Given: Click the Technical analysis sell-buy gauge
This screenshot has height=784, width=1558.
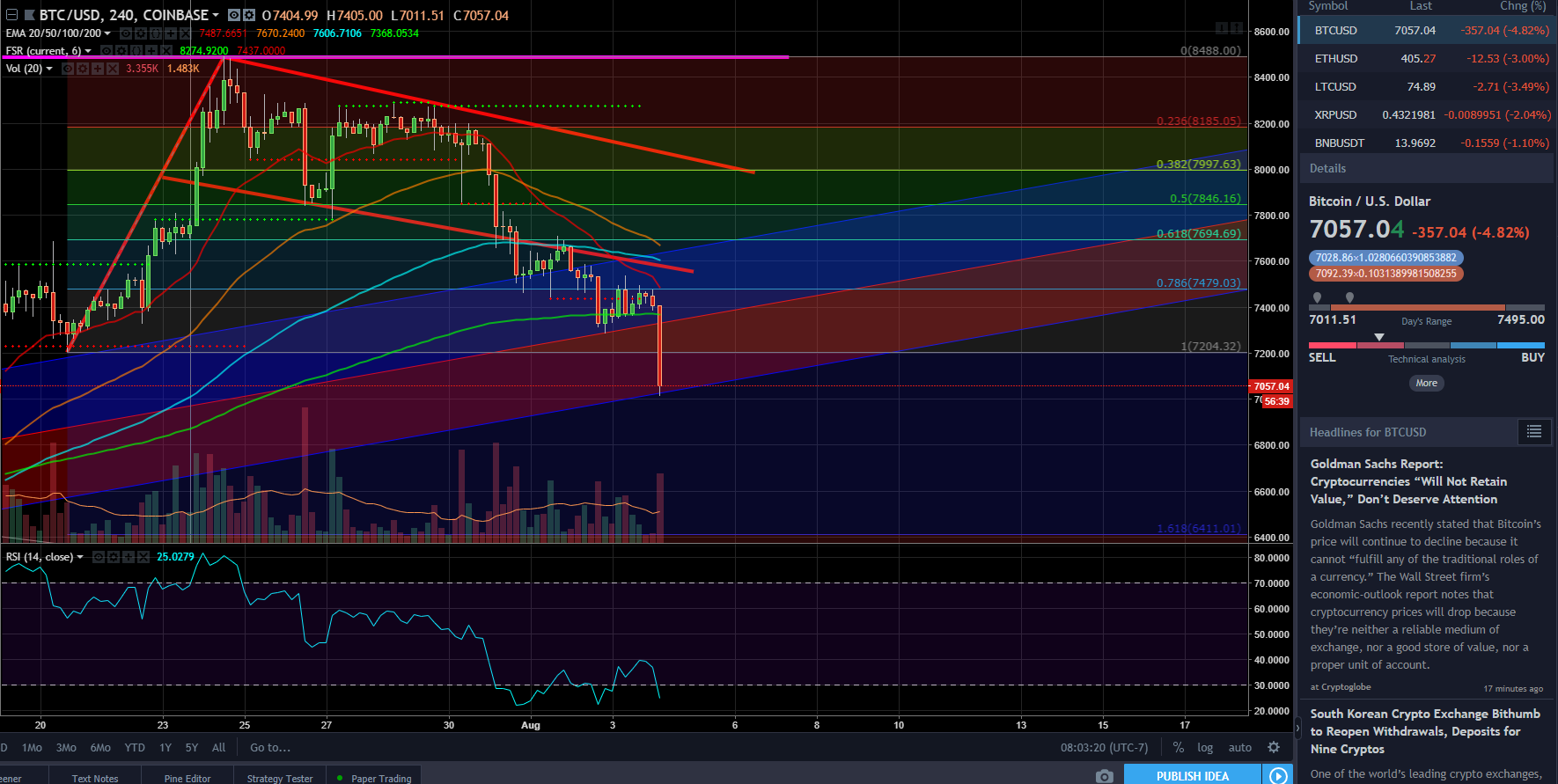Looking at the screenshot, I should [x=1426, y=345].
